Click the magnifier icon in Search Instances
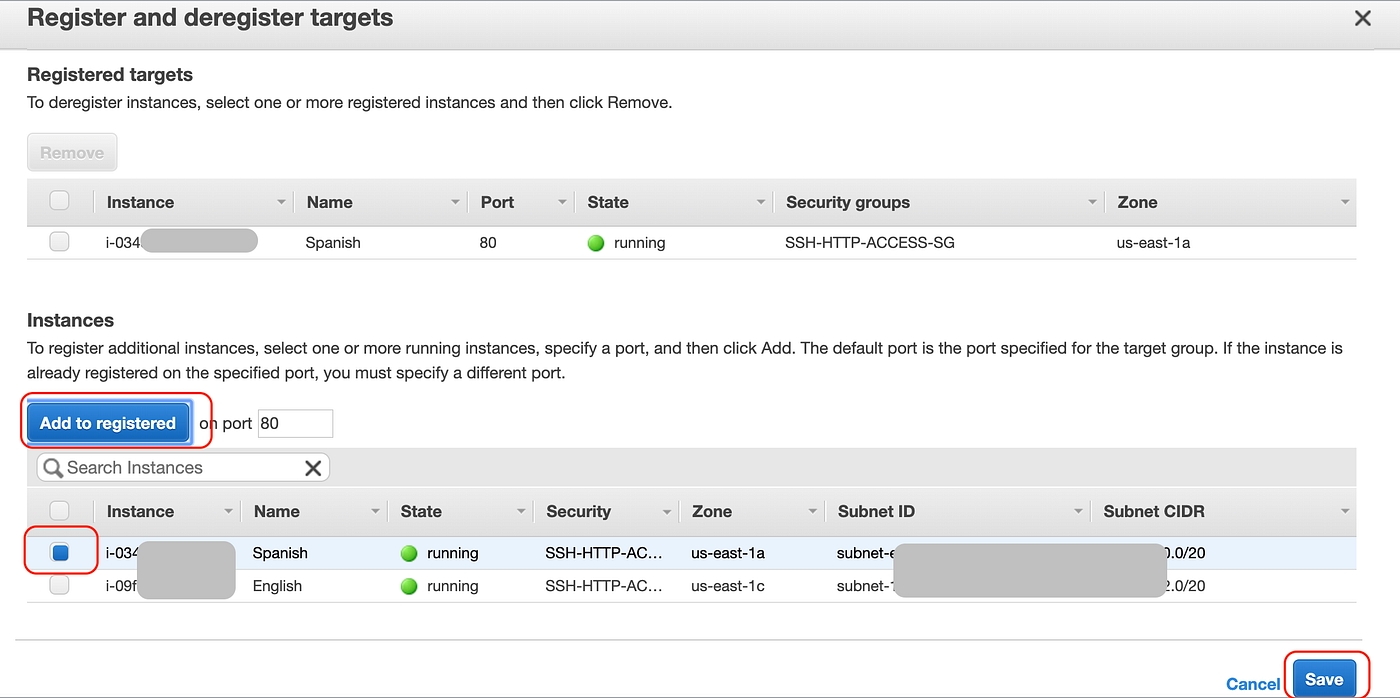 [53, 468]
